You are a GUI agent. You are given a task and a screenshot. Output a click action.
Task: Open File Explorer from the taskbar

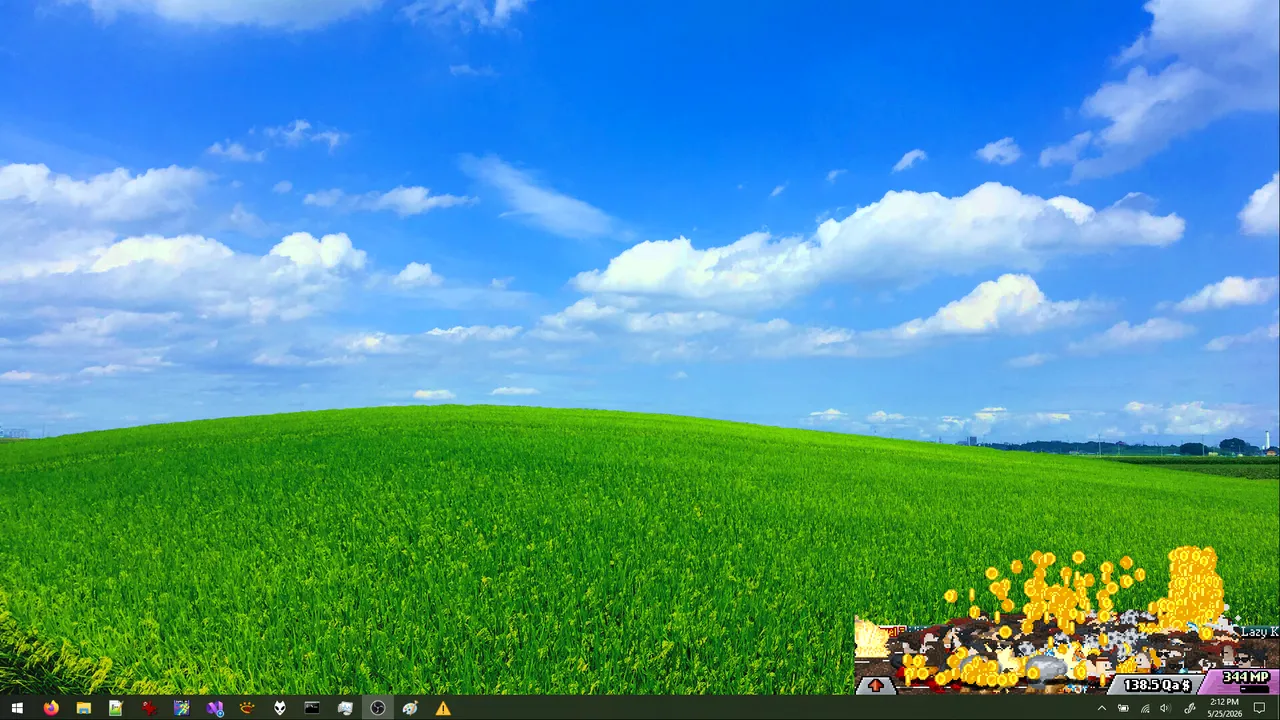click(84, 708)
